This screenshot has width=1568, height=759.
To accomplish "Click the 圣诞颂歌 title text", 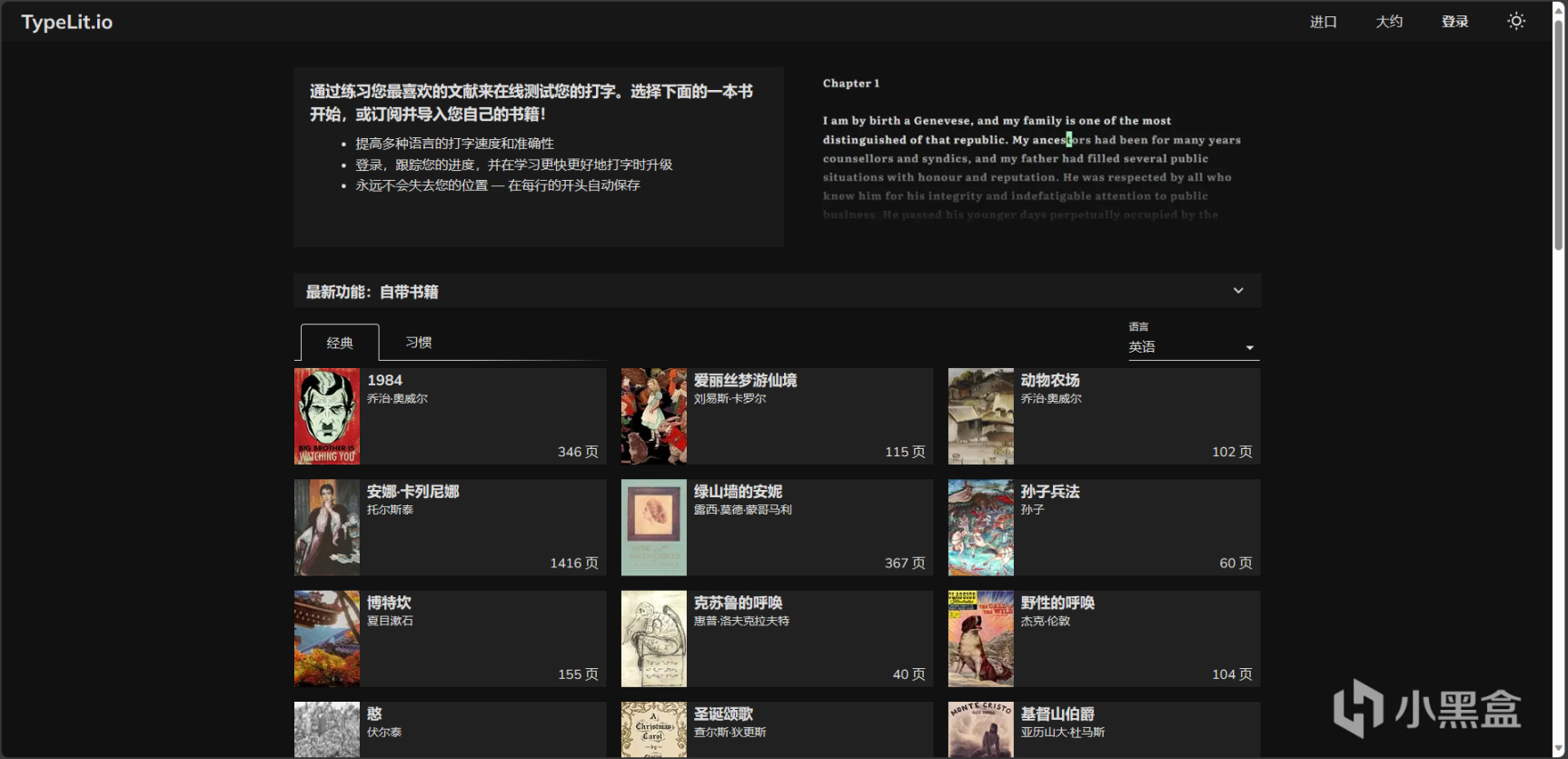I will click(723, 714).
